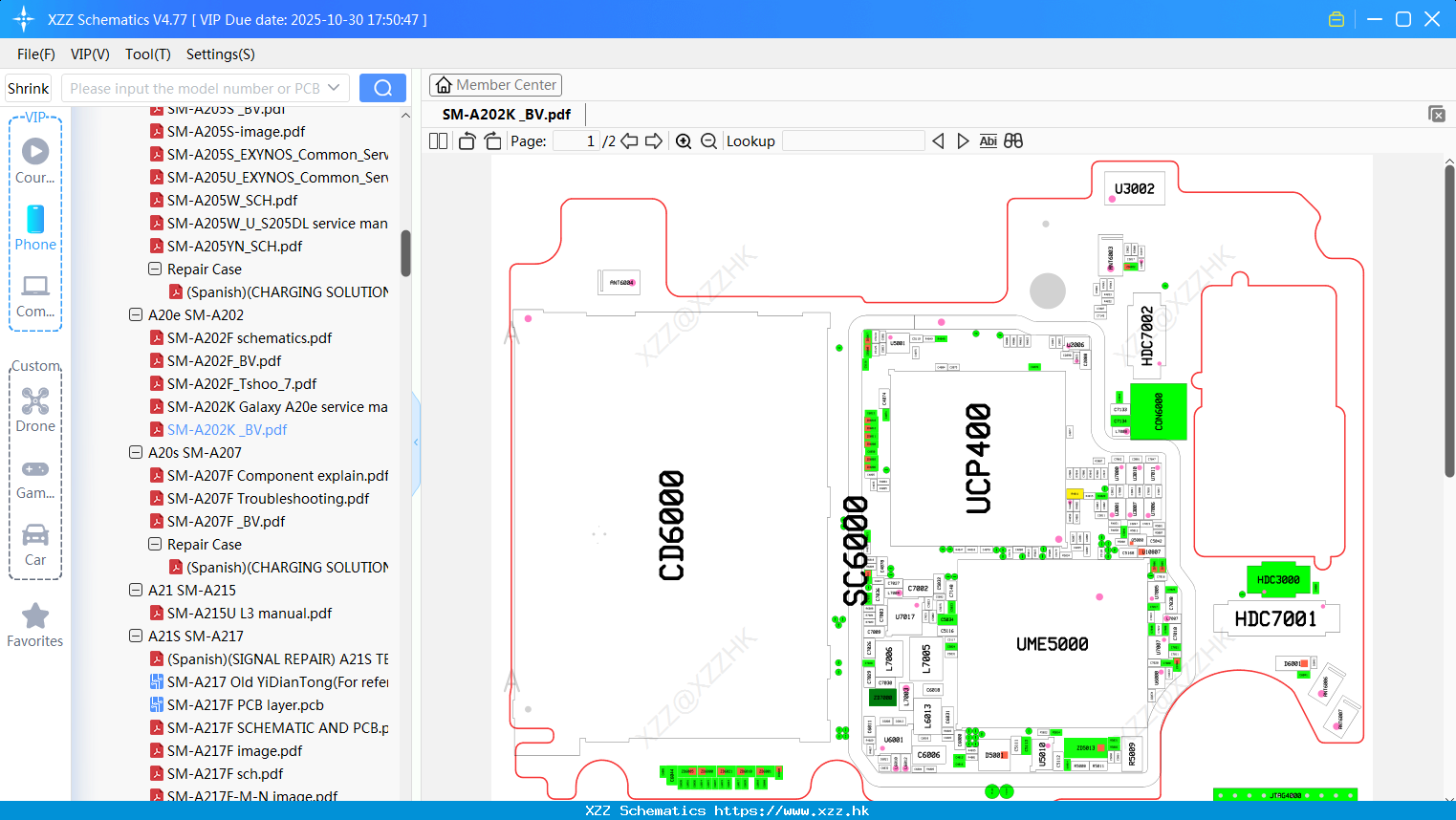This screenshot has height=820, width=1456.
Task: Open the Tool(T) menu
Action: [x=148, y=54]
